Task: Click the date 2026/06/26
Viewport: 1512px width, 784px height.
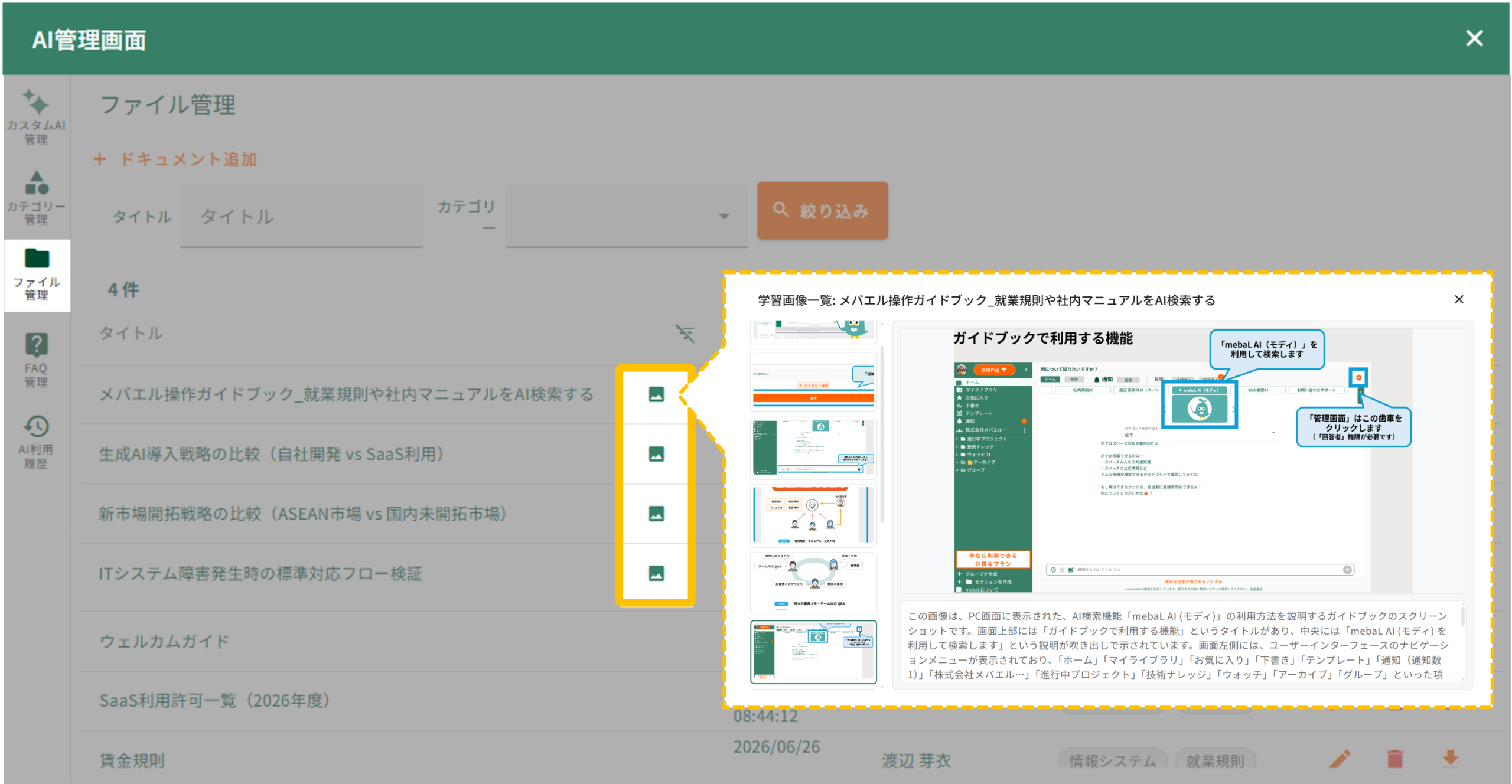Action: (777, 747)
